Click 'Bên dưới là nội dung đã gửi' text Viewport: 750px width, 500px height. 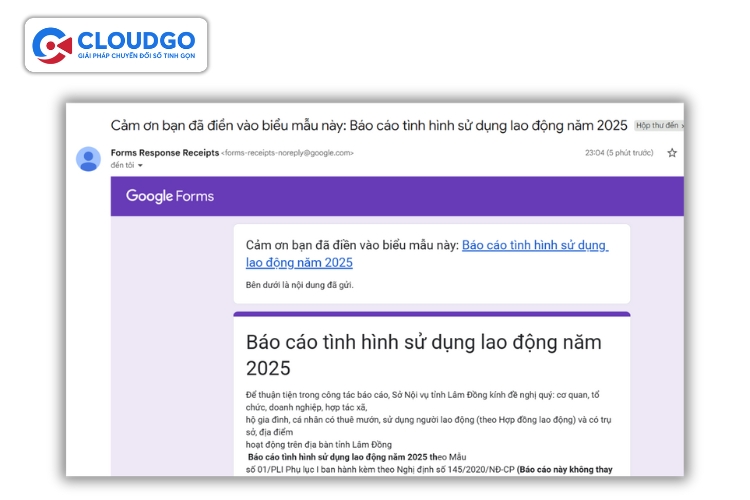(x=299, y=285)
